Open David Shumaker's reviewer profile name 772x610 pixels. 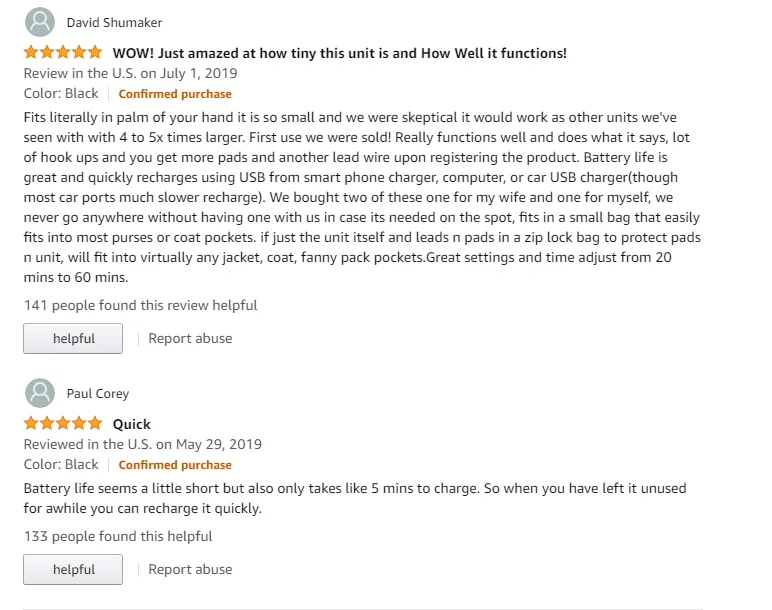coord(114,22)
